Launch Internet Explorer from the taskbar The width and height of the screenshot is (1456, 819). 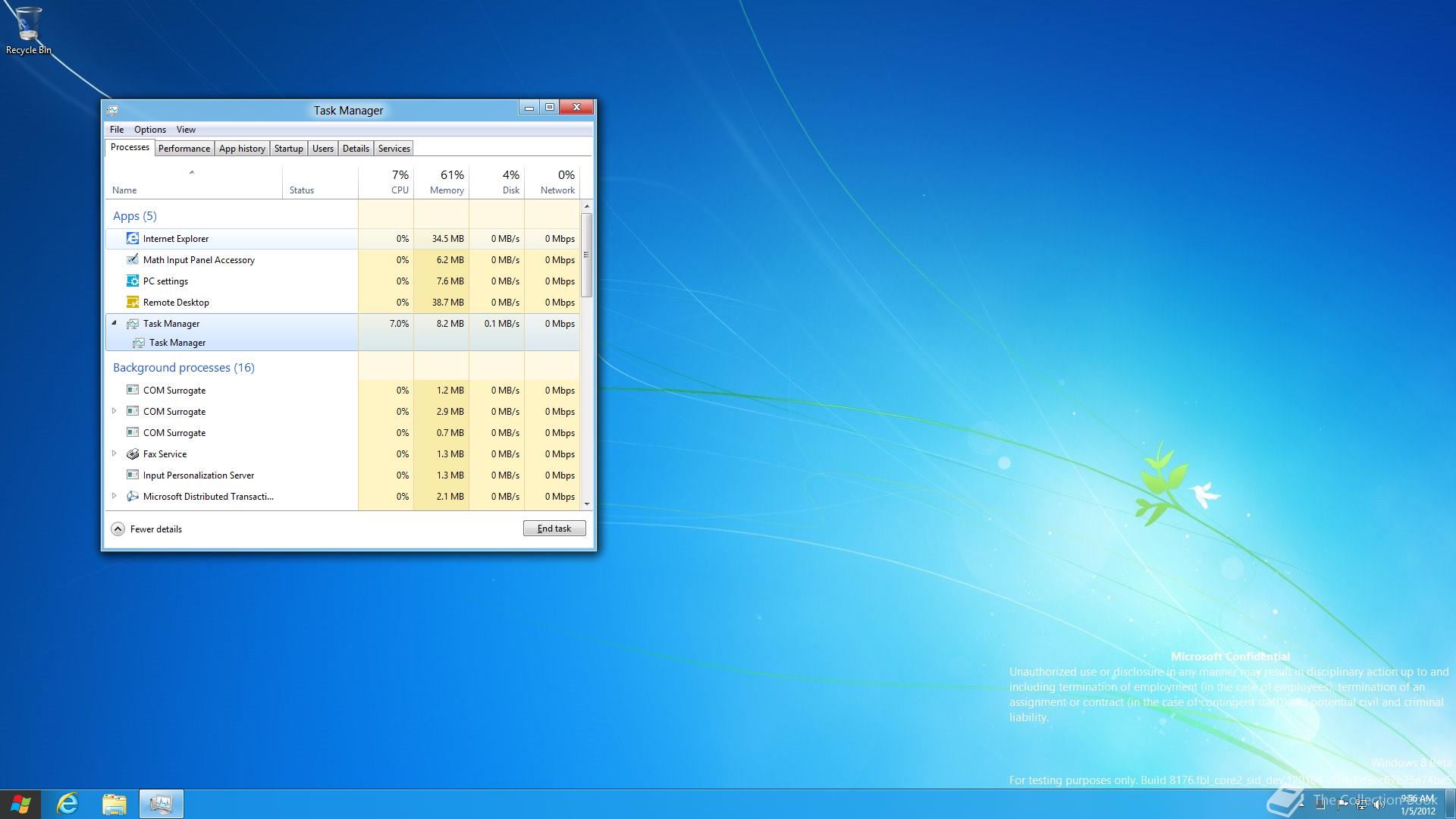(x=67, y=804)
